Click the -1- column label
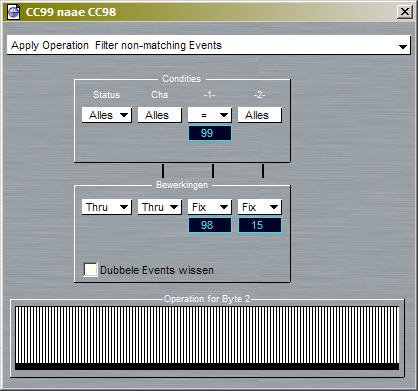The height and width of the screenshot is (391, 418). (209, 95)
